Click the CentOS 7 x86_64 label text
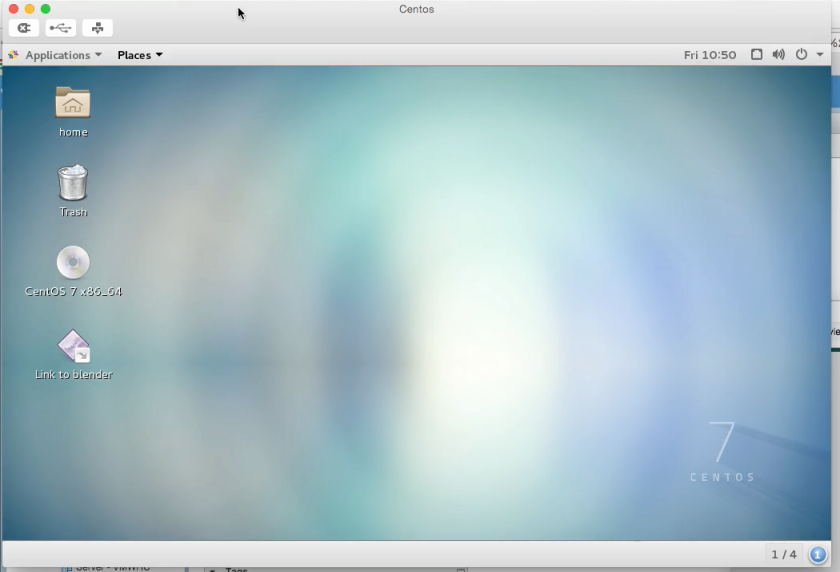 (73, 292)
